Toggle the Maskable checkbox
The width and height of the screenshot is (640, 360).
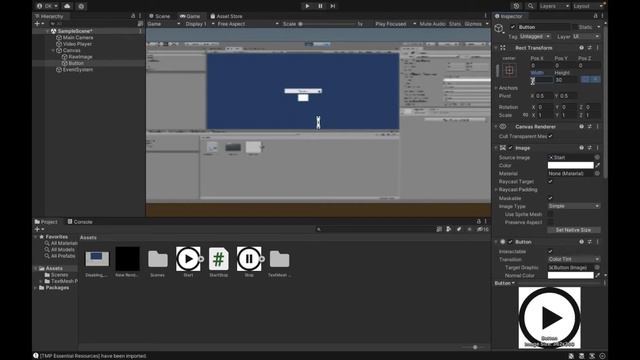(550, 198)
